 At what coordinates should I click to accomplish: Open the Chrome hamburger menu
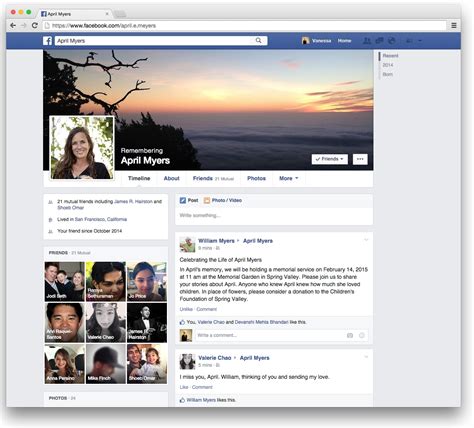pos(454,25)
